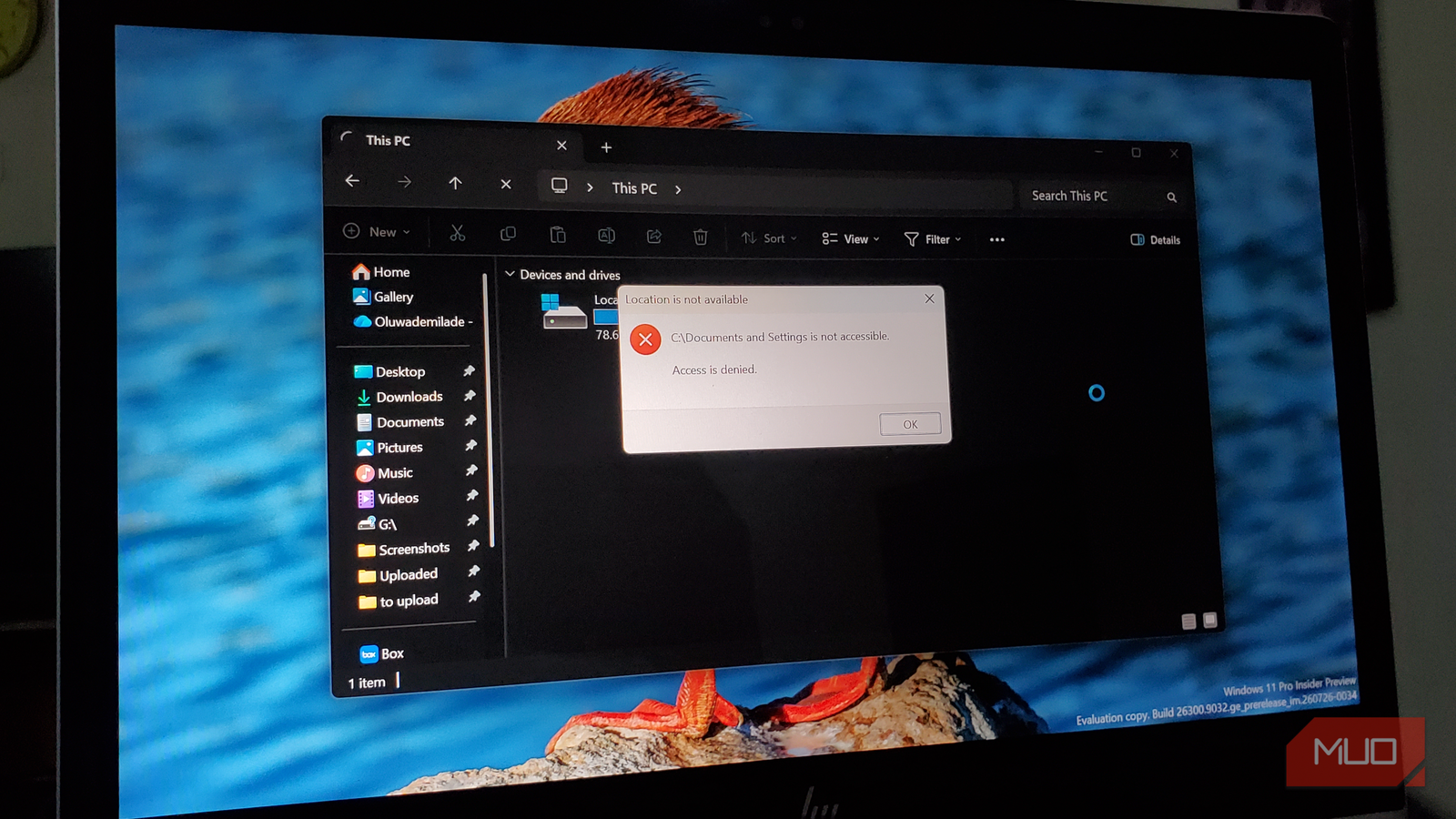Stop loading with the X button
The height and width of the screenshot is (819, 1456).
[506, 184]
